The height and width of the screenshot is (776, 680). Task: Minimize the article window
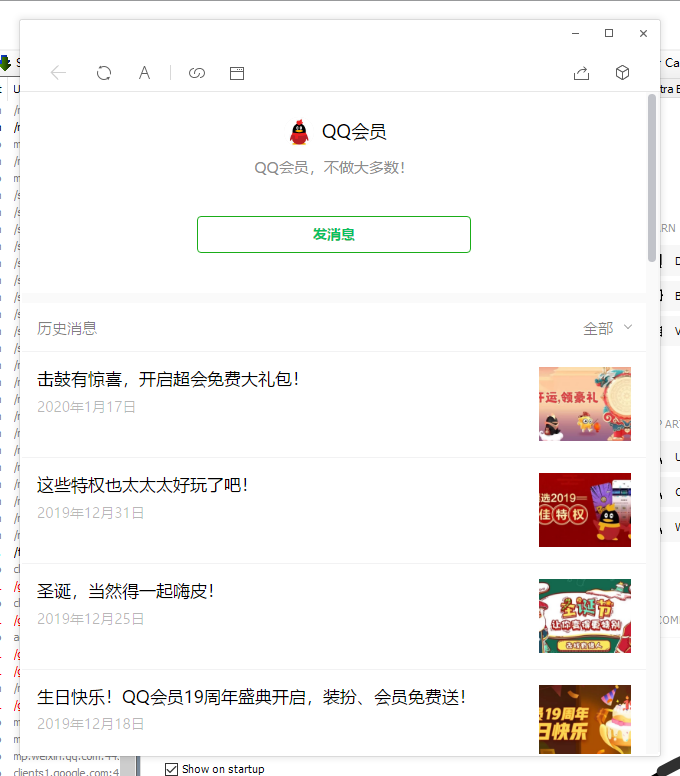(576, 33)
